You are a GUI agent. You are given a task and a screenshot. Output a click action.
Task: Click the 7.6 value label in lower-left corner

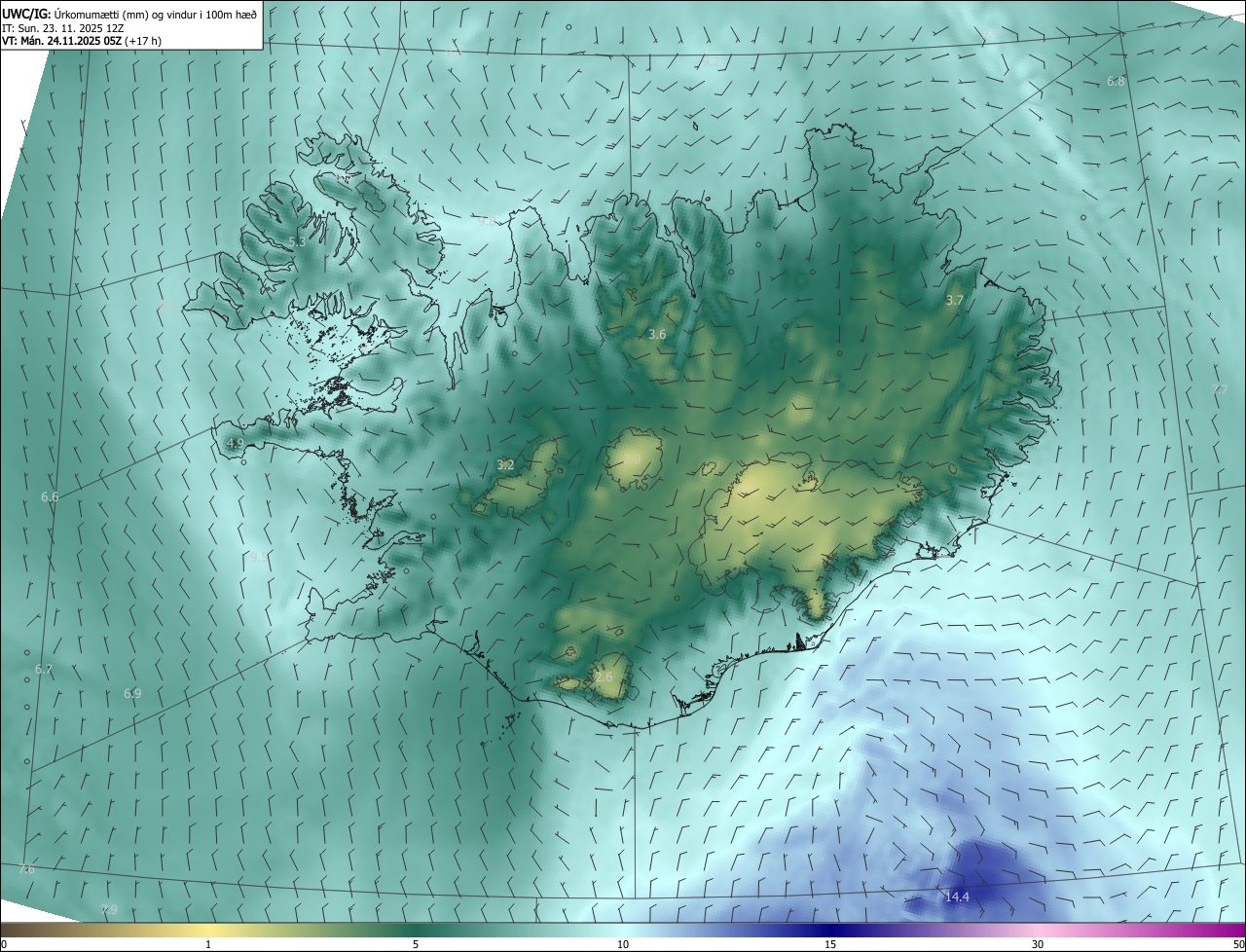[26, 869]
